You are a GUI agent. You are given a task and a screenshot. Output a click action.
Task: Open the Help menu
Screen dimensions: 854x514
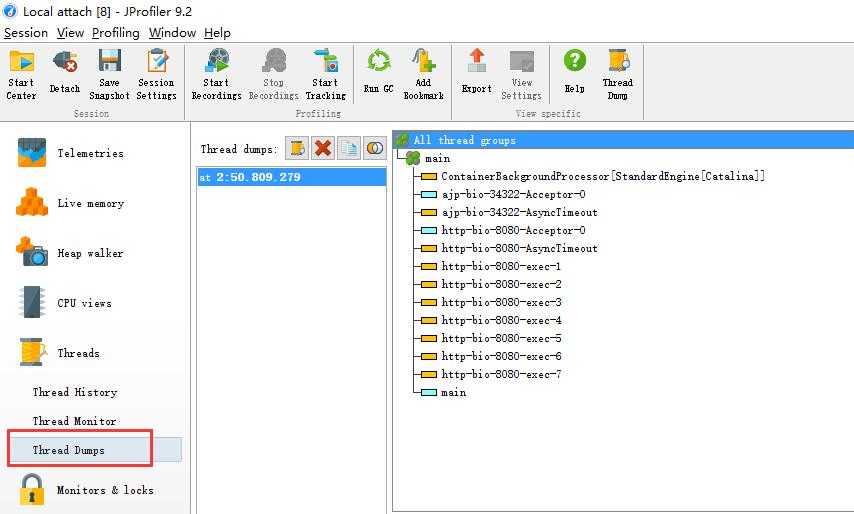tap(217, 33)
